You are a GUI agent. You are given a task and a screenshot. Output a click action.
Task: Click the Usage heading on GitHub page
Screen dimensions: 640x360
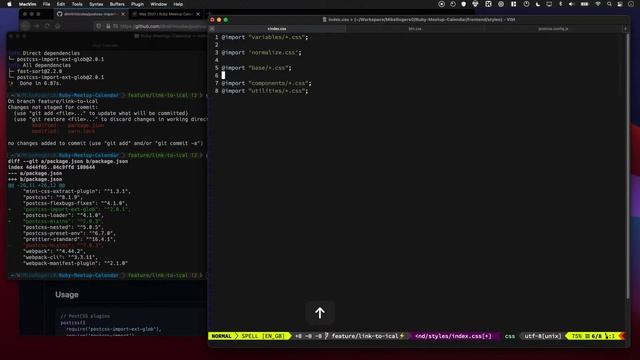67,295
